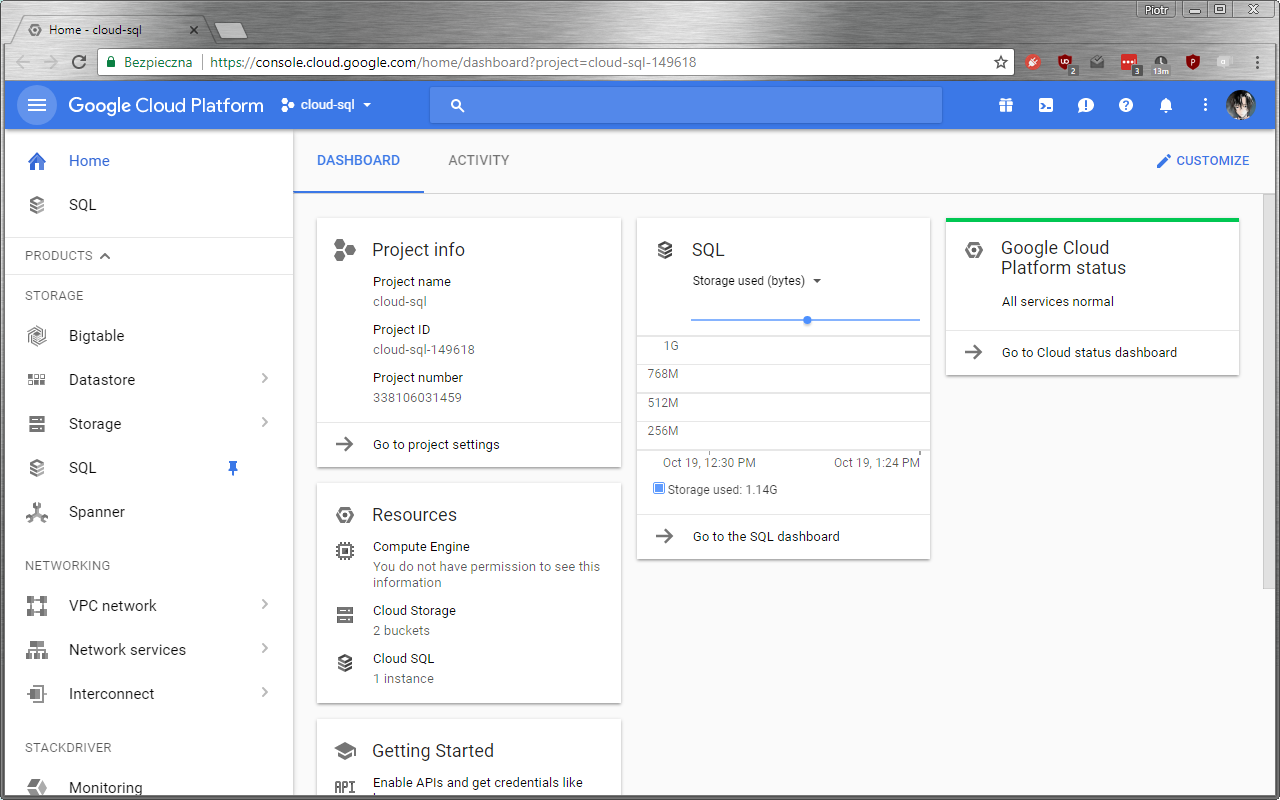Screen dimensions: 1280x800
Task: Click the Spanner wrench icon
Action: [37, 512]
